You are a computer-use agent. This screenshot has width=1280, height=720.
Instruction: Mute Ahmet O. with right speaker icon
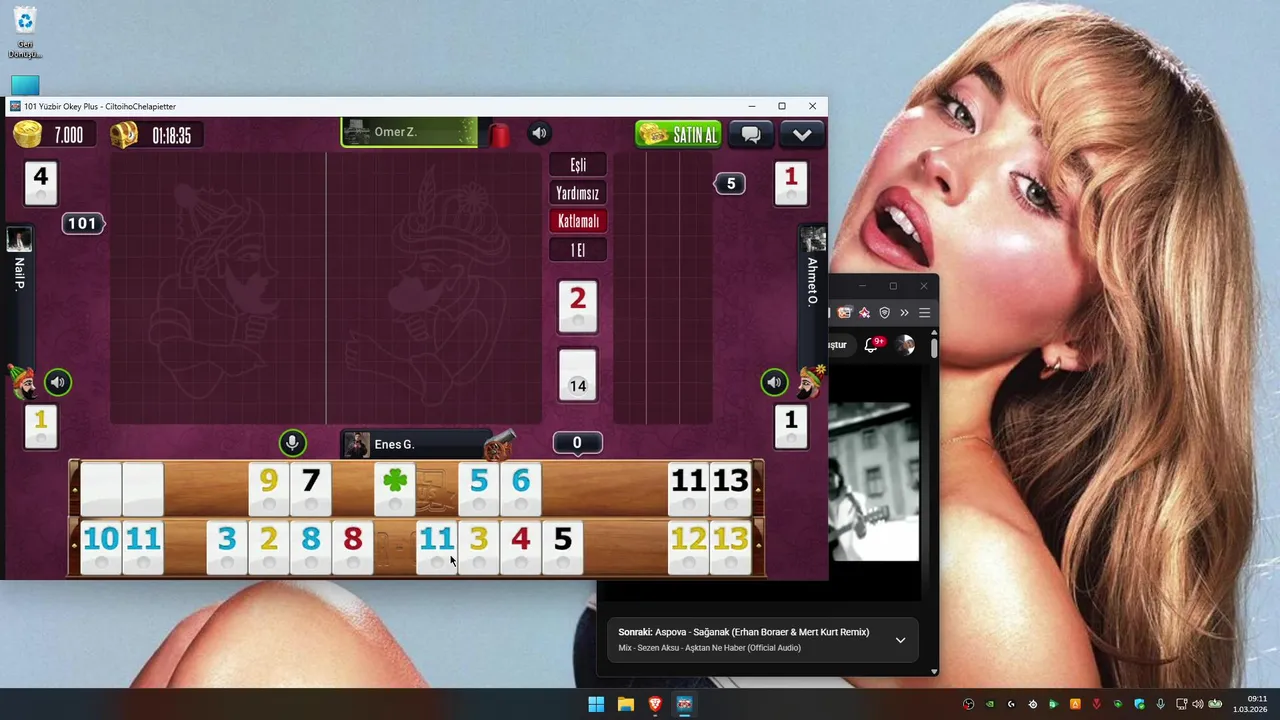pos(774,382)
